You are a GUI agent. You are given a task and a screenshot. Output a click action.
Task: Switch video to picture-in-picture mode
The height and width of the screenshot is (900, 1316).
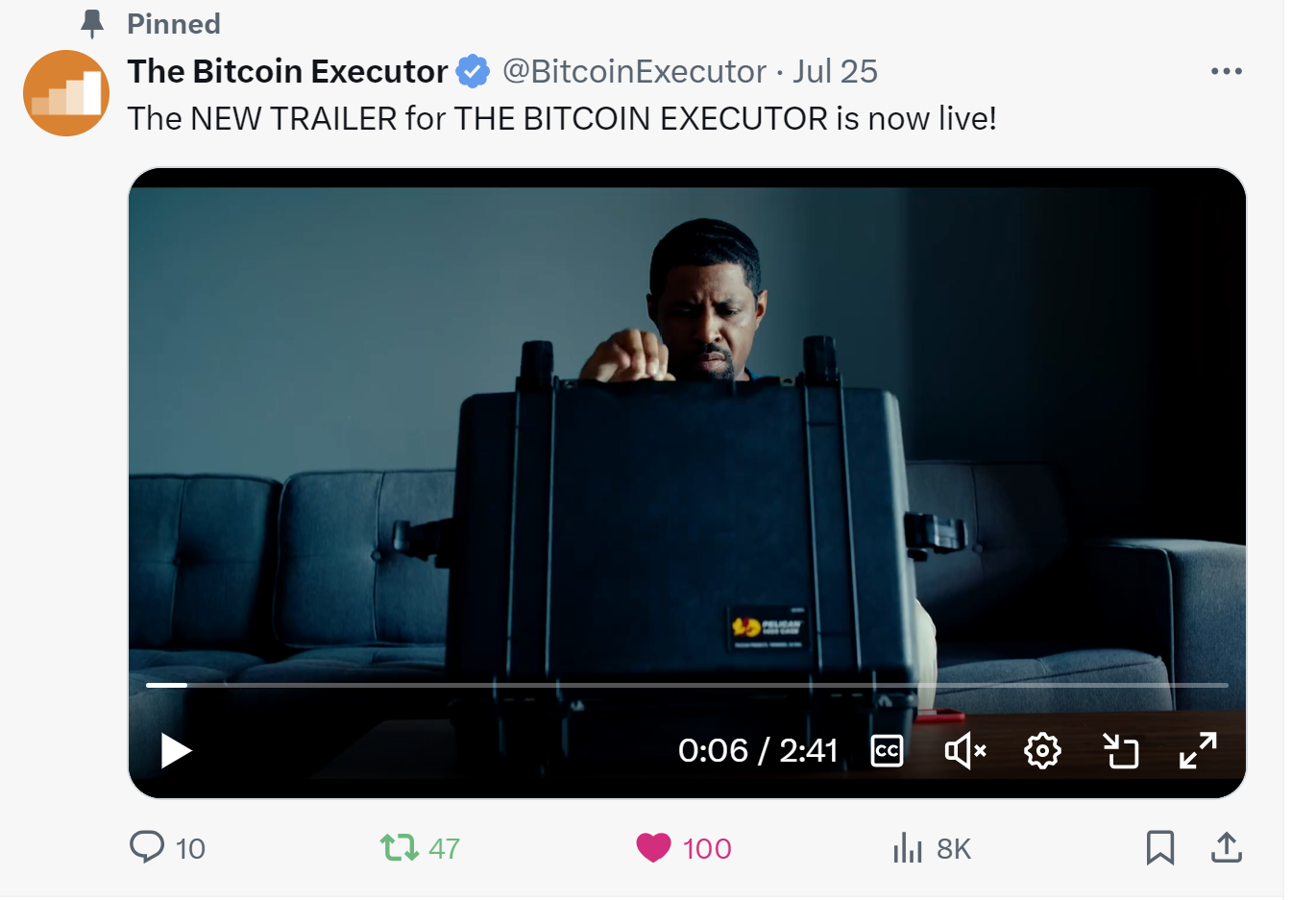1120,751
